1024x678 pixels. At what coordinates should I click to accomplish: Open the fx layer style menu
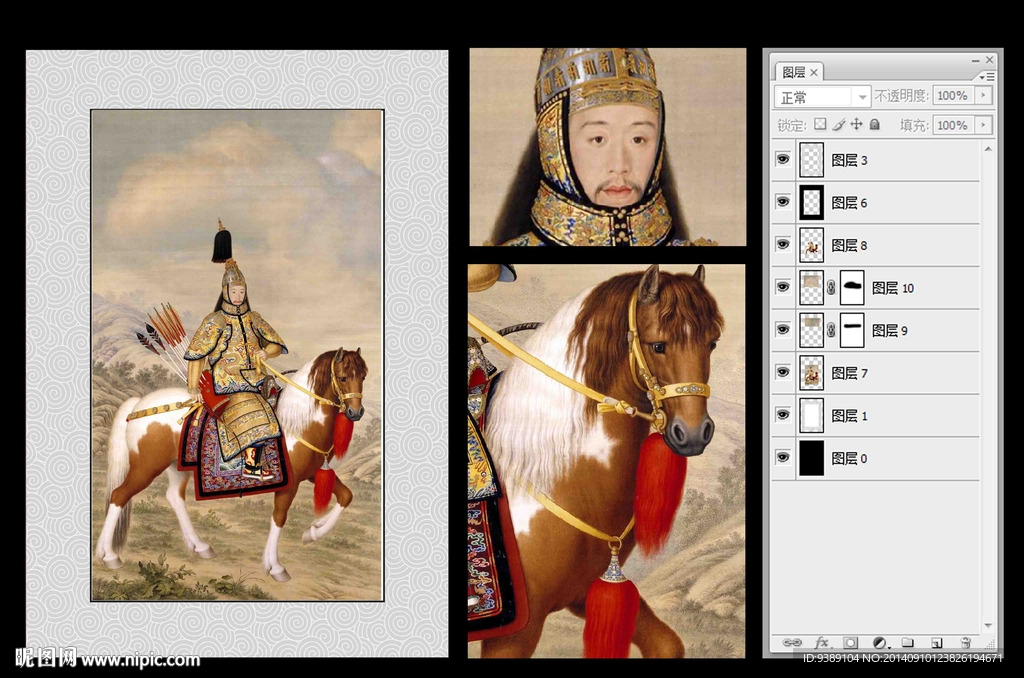click(822, 643)
